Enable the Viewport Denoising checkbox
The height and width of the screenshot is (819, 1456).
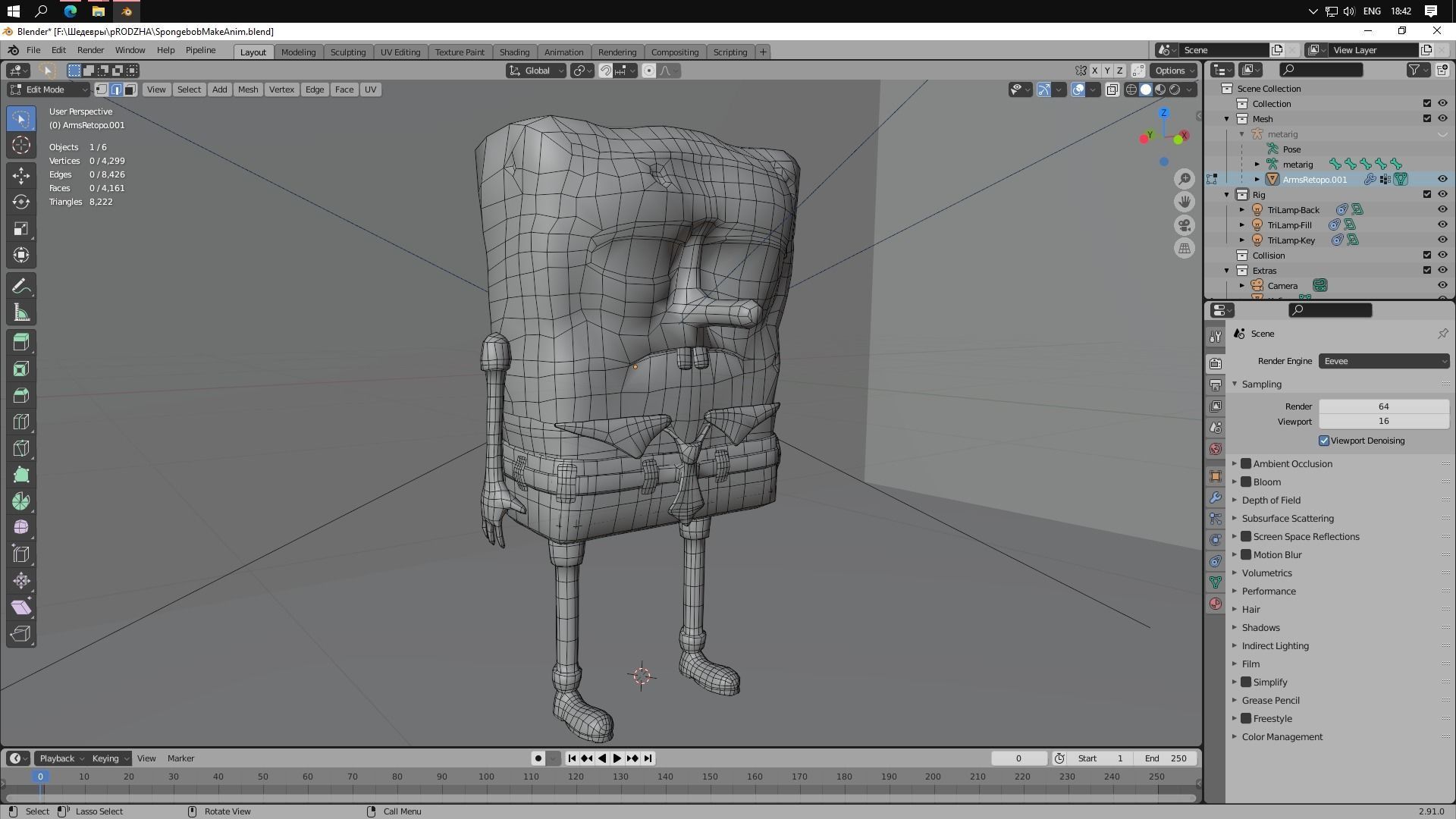tap(1324, 441)
